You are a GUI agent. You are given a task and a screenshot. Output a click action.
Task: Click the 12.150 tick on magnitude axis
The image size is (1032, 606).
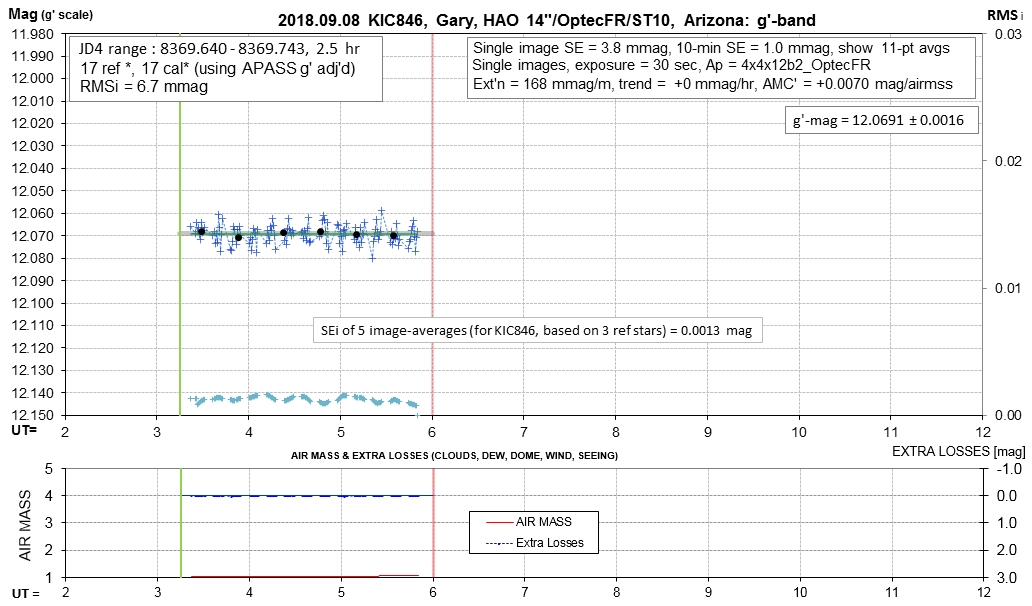pyautogui.click(x=33, y=415)
